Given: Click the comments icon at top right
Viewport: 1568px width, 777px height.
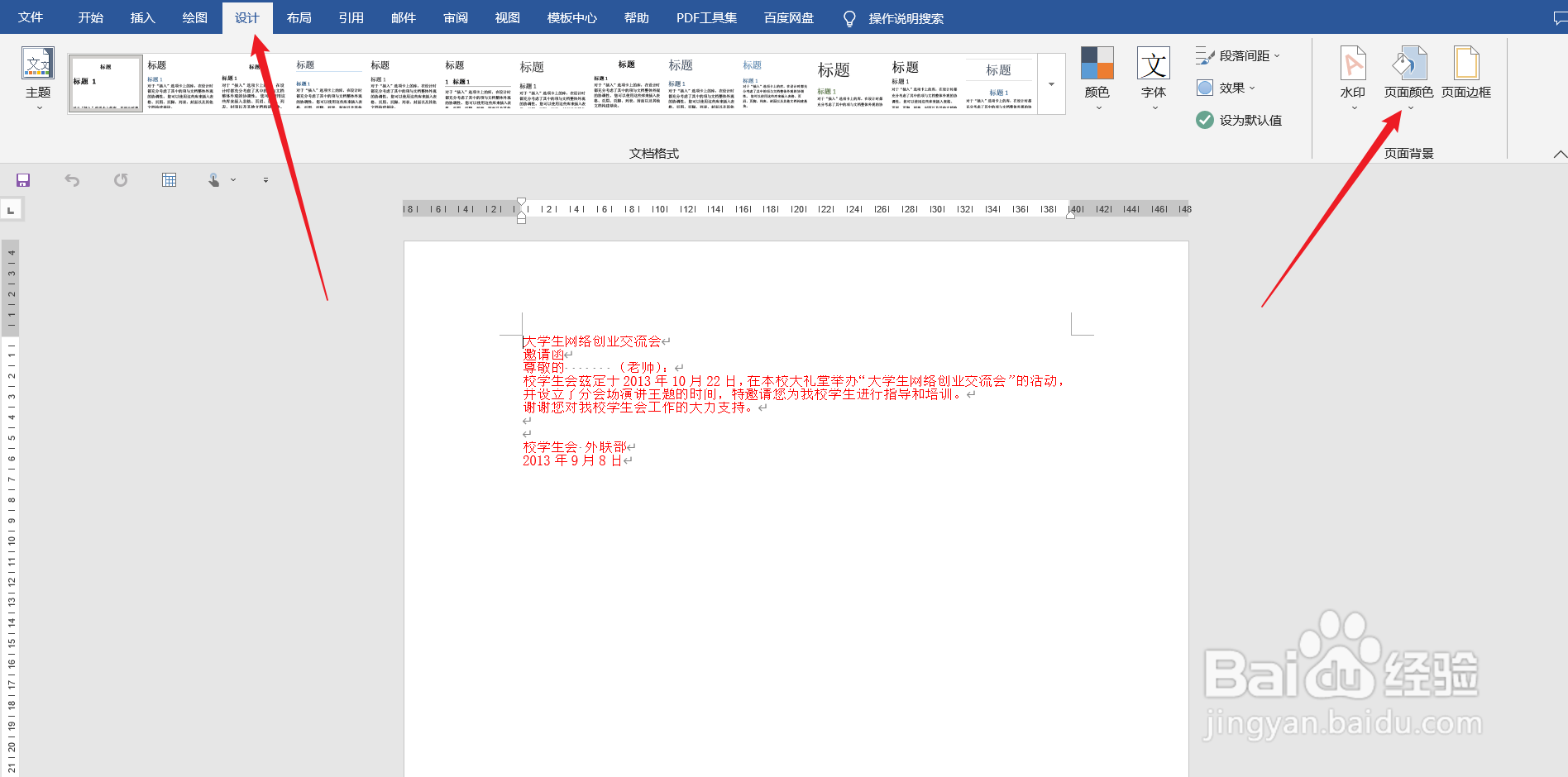Looking at the screenshot, I should click(x=1560, y=17).
